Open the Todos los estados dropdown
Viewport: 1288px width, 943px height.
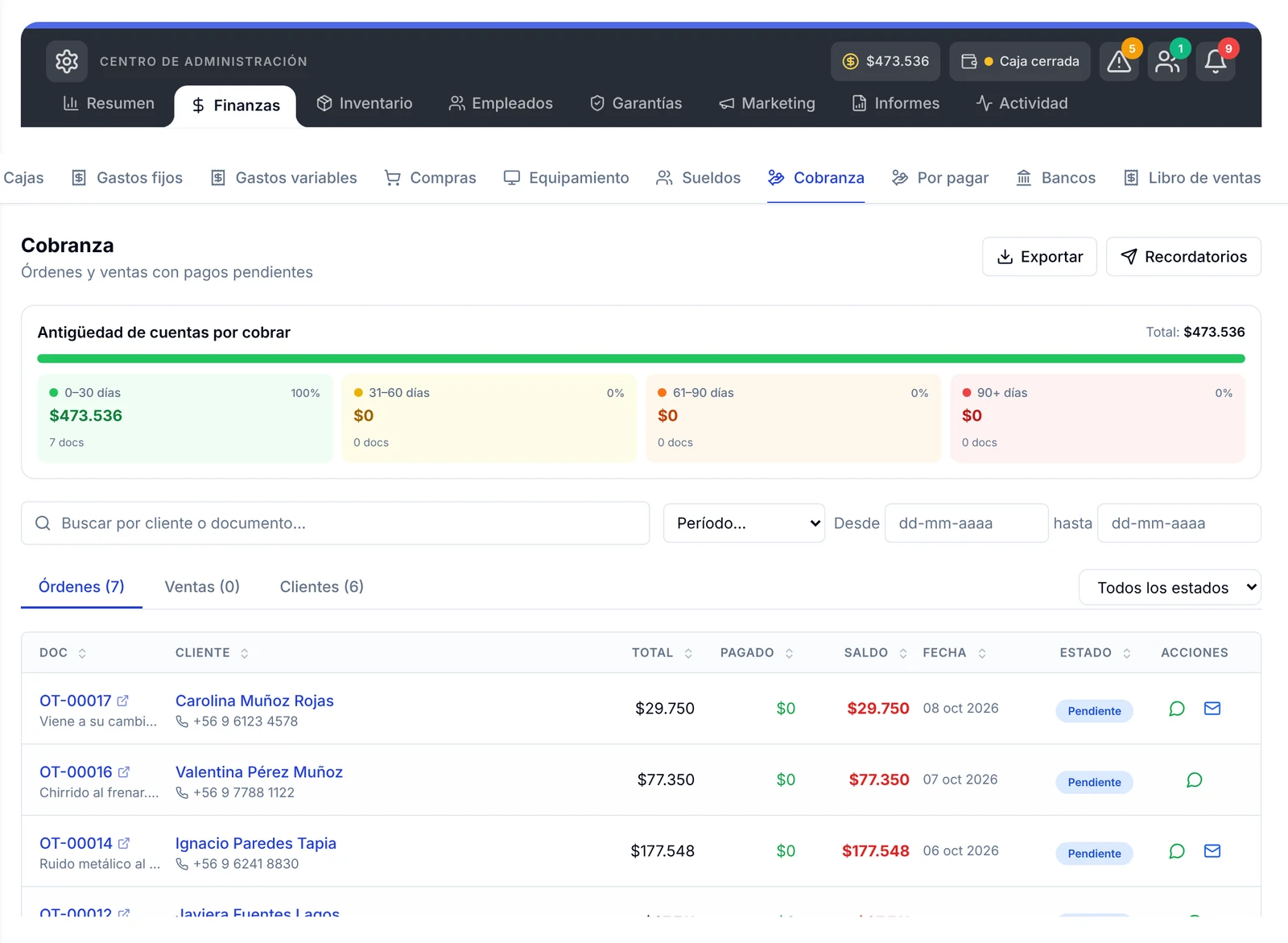point(1170,588)
